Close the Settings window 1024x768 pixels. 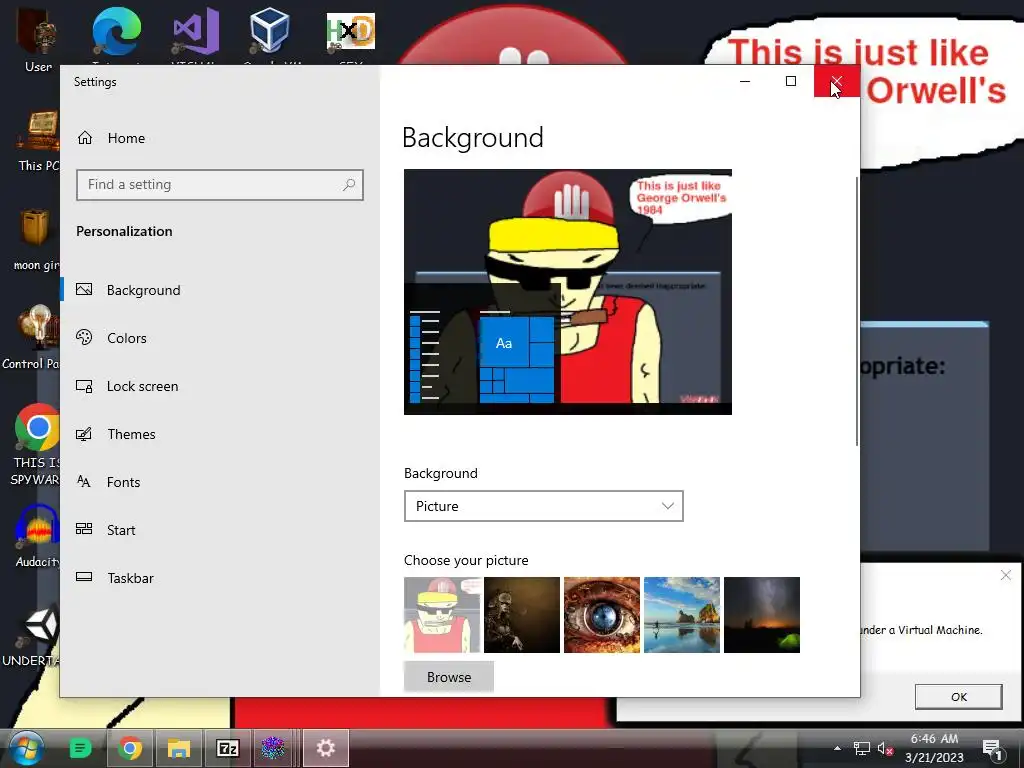[837, 81]
